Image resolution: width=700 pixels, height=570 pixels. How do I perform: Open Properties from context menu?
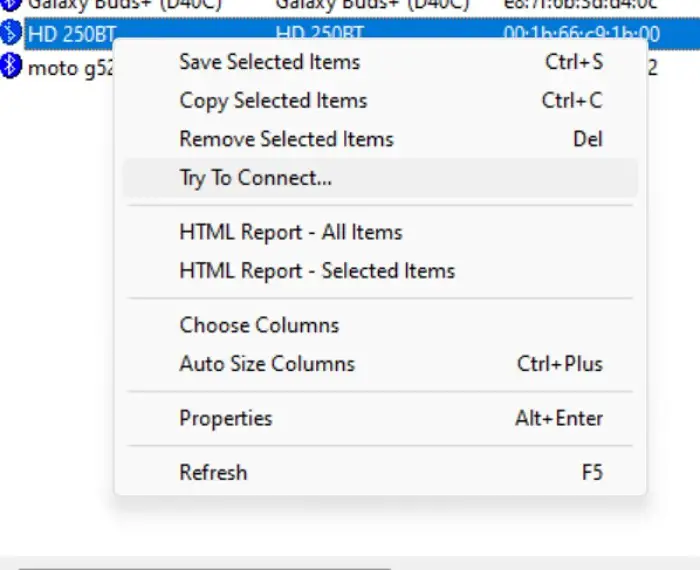pyautogui.click(x=380, y=419)
